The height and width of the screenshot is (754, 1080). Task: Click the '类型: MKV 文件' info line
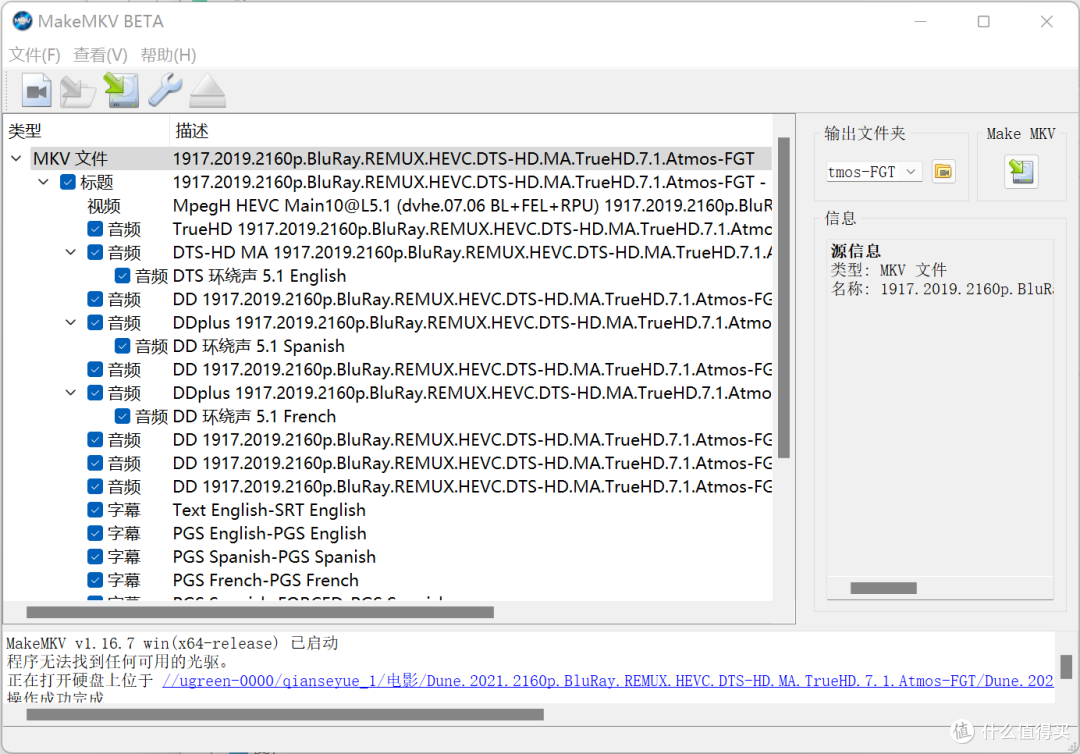coord(889,270)
